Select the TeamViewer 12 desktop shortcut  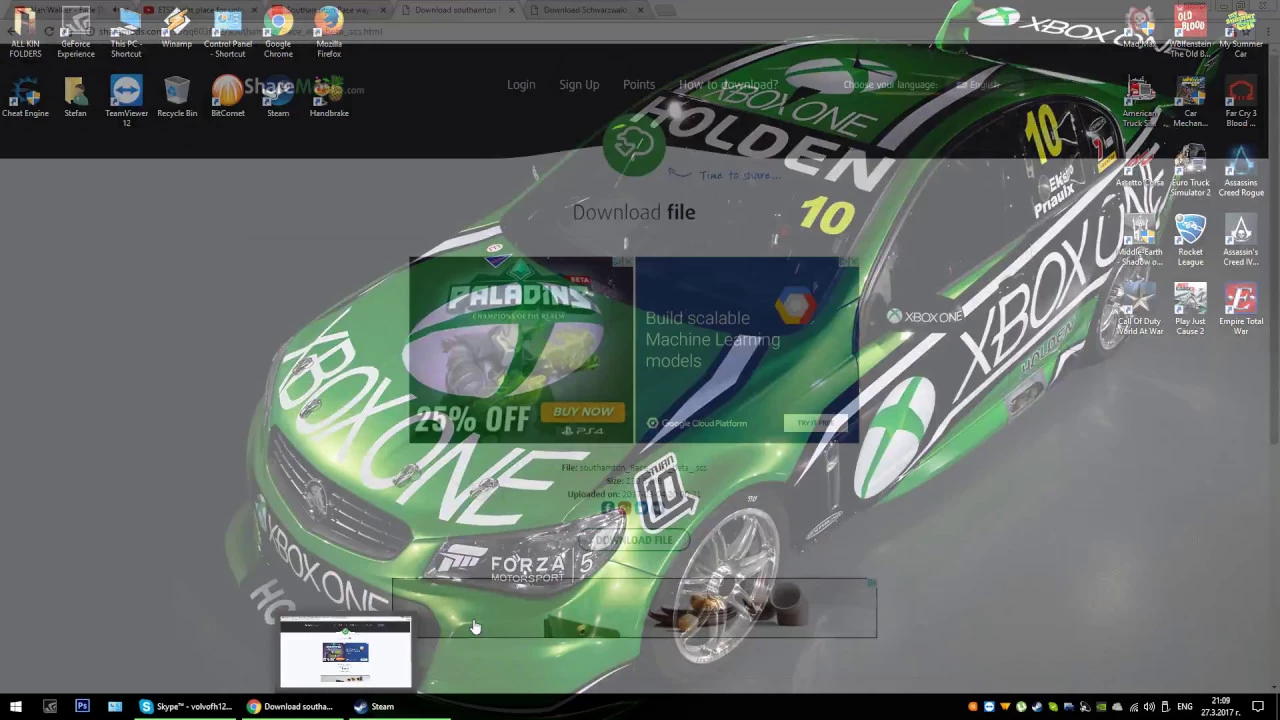pos(126,101)
